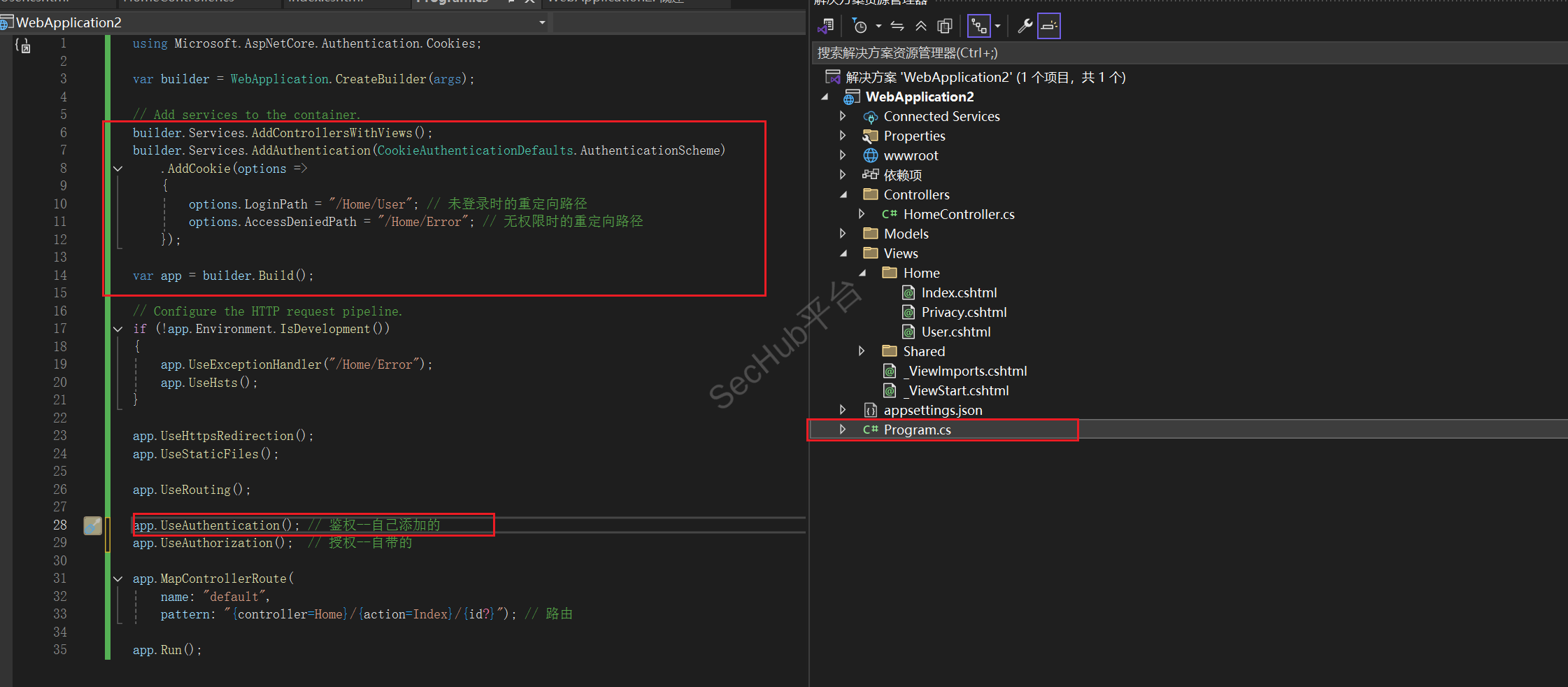Select Program.cs in the solution tree
The image size is (1568, 687).
pos(917,430)
